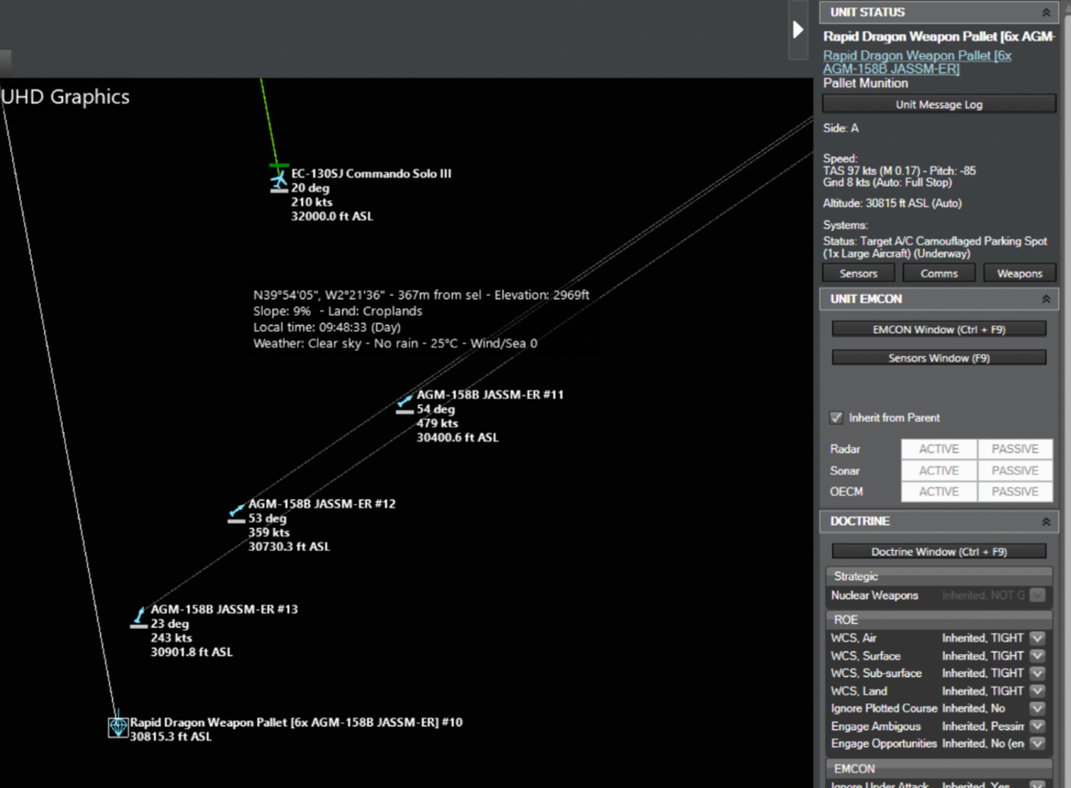Collapse the DOCTRINE panel
Viewport: 1071px width, 788px height.
1046,521
